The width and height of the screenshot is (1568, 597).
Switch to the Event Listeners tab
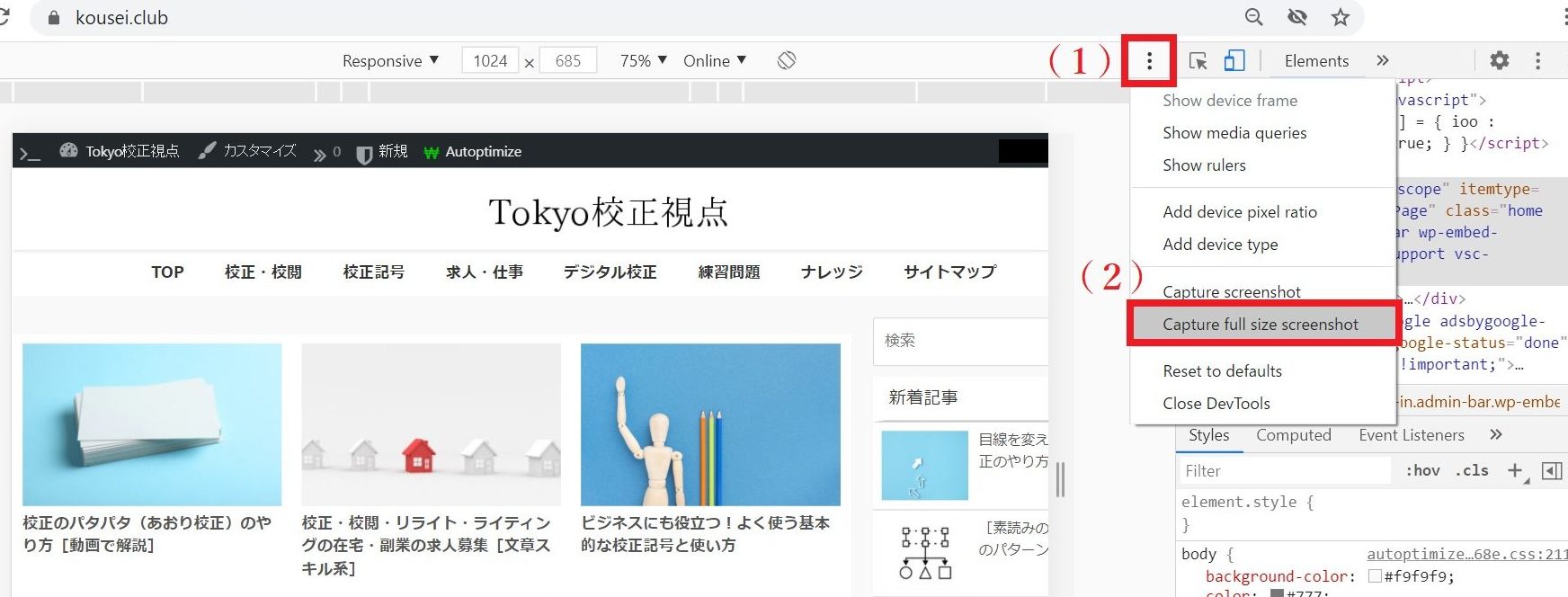(1412, 435)
